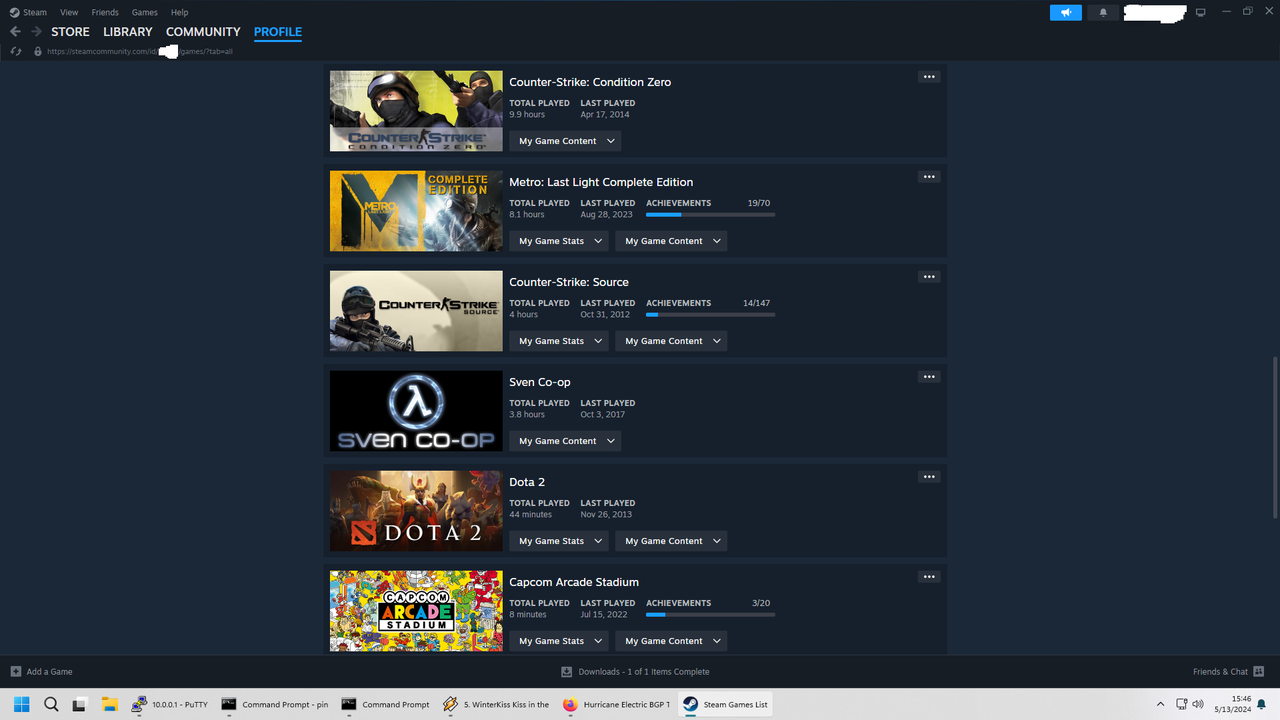Image resolution: width=1280 pixels, height=720 pixels.
Task: Switch to the STORE tab
Action: [x=70, y=32]
